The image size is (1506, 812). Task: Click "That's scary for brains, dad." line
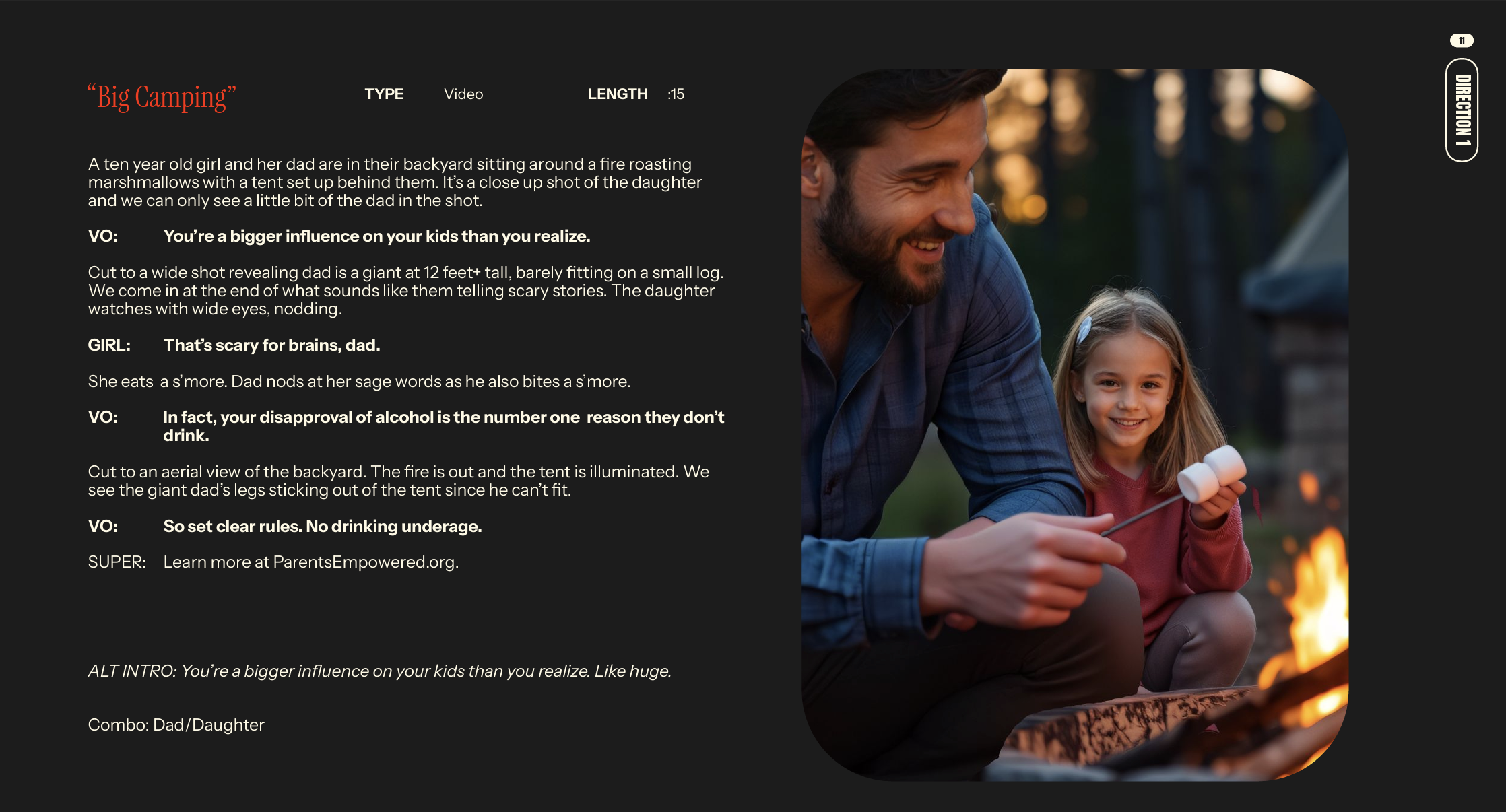[x=271, y=345]
